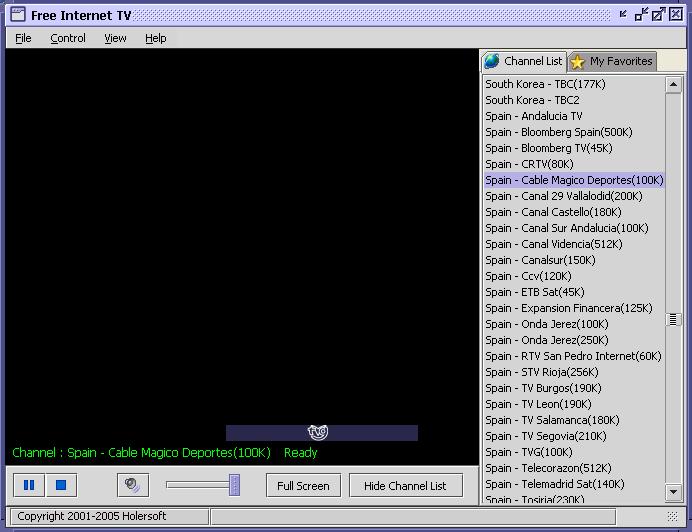Click the globe icon on Channel List tab
Screen dimensions: 692x532
click(x=492, y=61)
